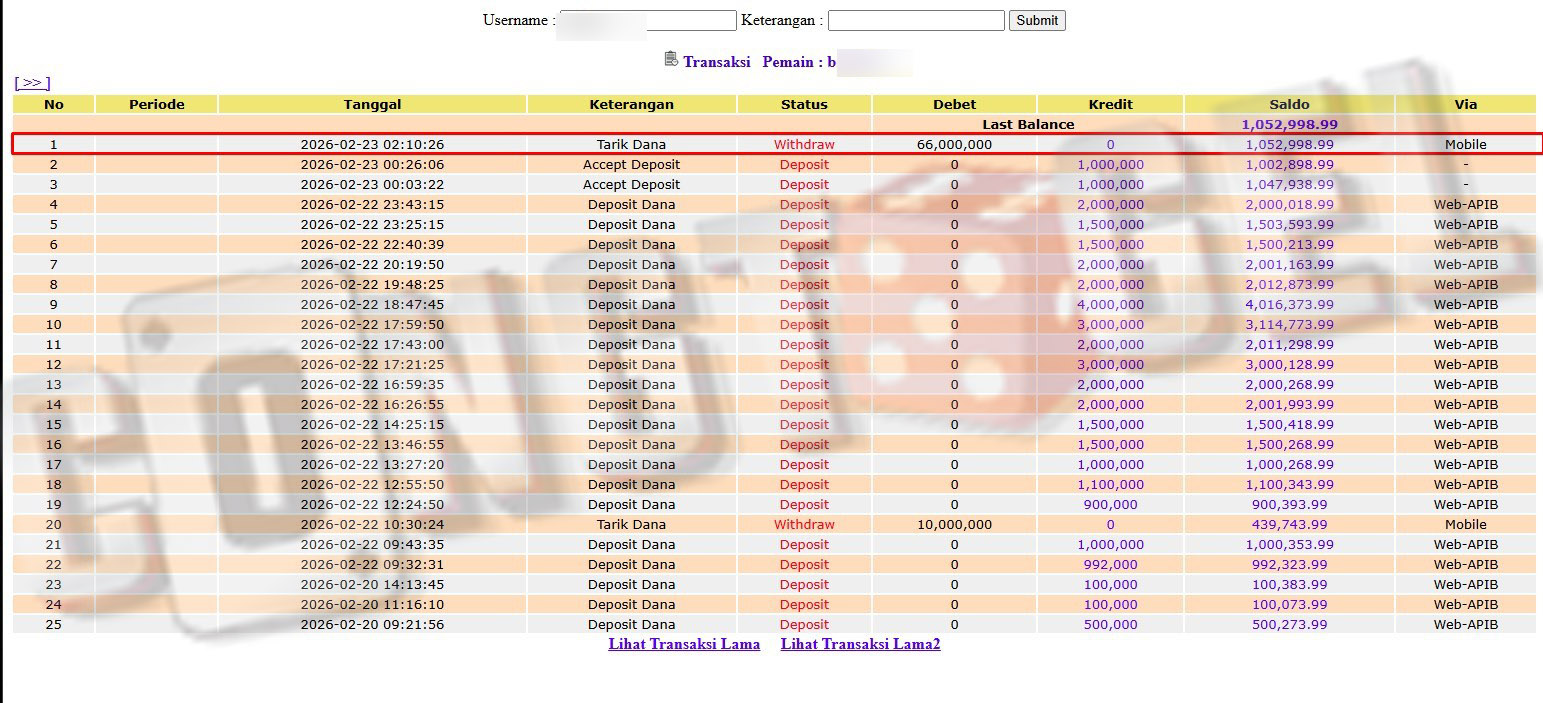Click the Withdraw status in row 20
This screenshot has height=703, width=1543.
click(804, 524)
